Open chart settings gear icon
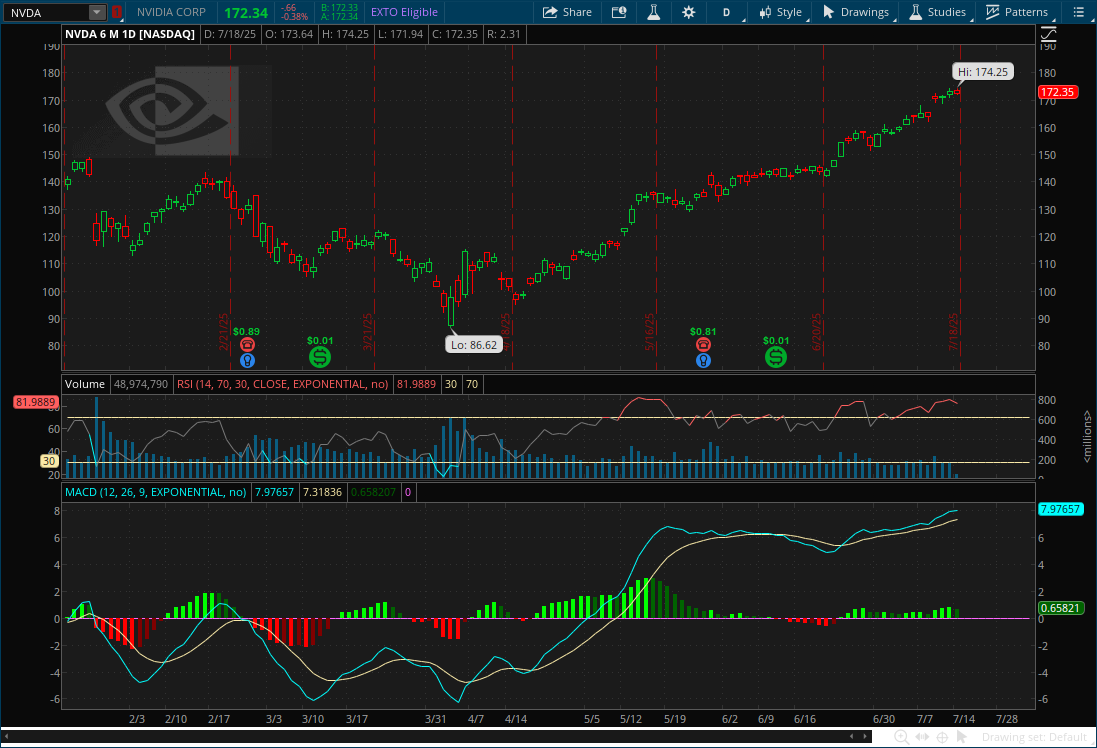The width and height of the screenshot is (1097, 748). coord(688,12)
